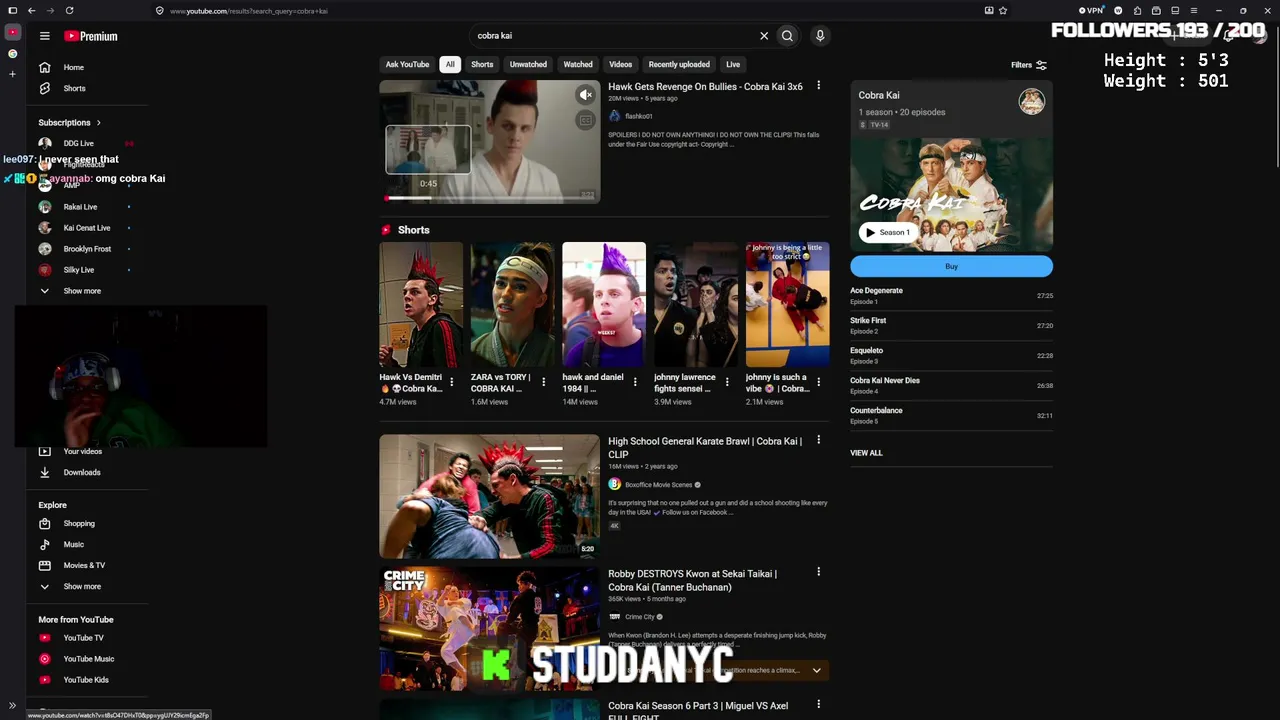Toggle mute on the preview video

586,95
